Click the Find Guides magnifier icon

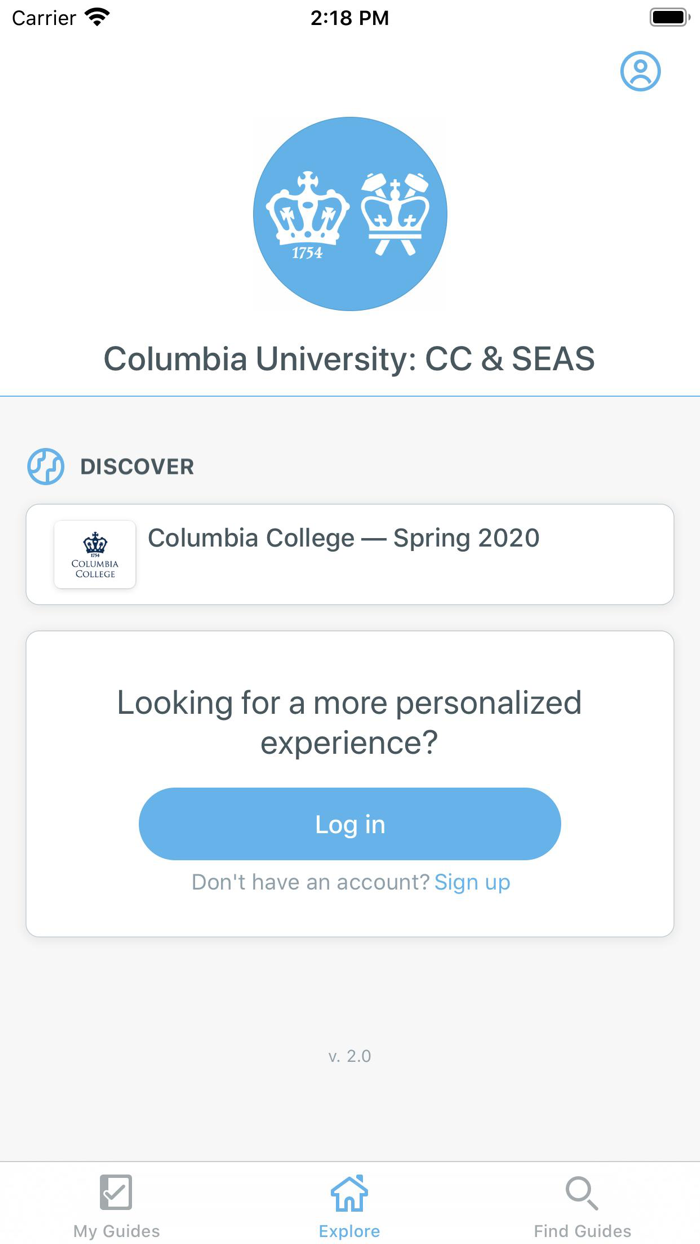click(x=582, y=1192)
